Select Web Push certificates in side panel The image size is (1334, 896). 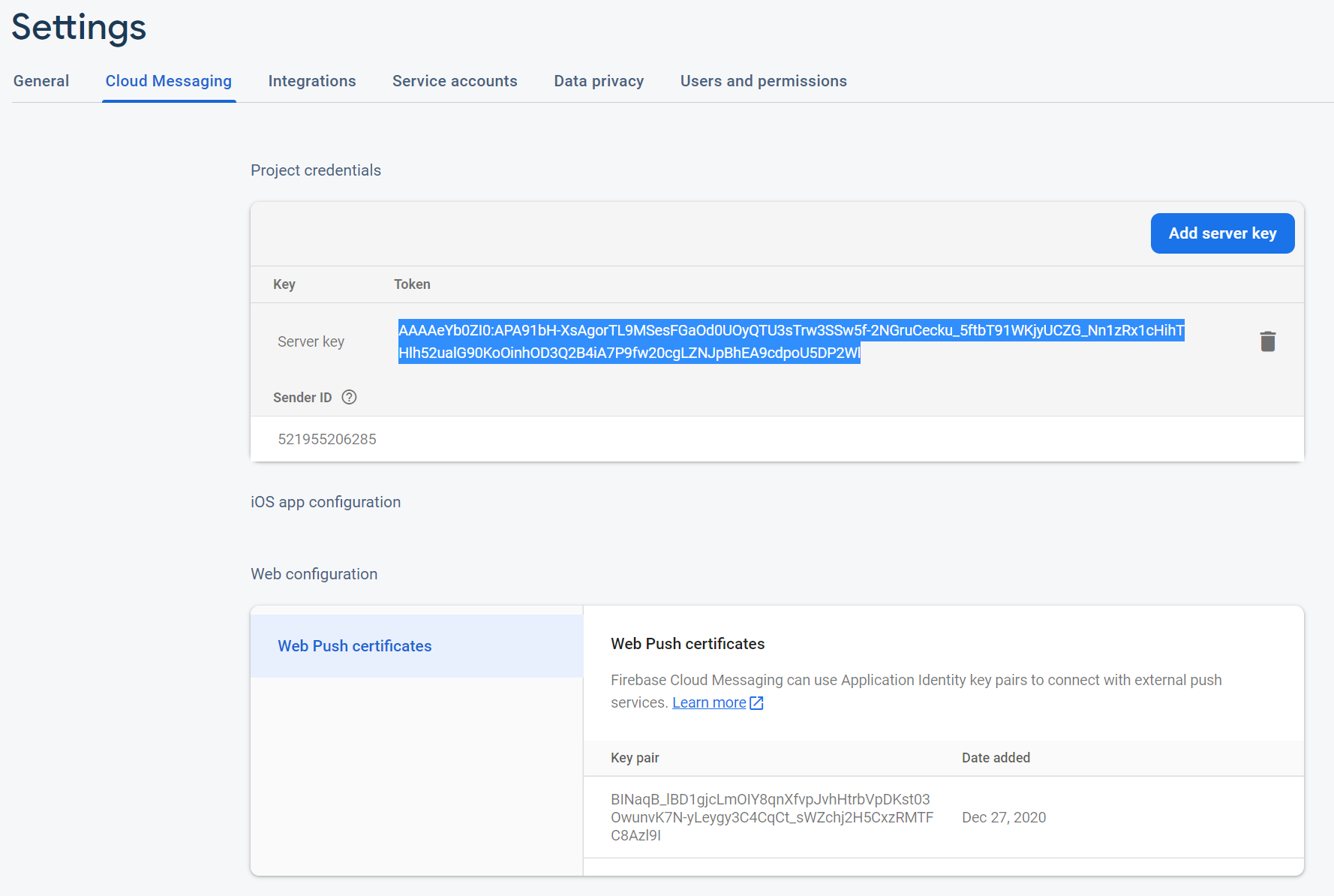(355, 646)
